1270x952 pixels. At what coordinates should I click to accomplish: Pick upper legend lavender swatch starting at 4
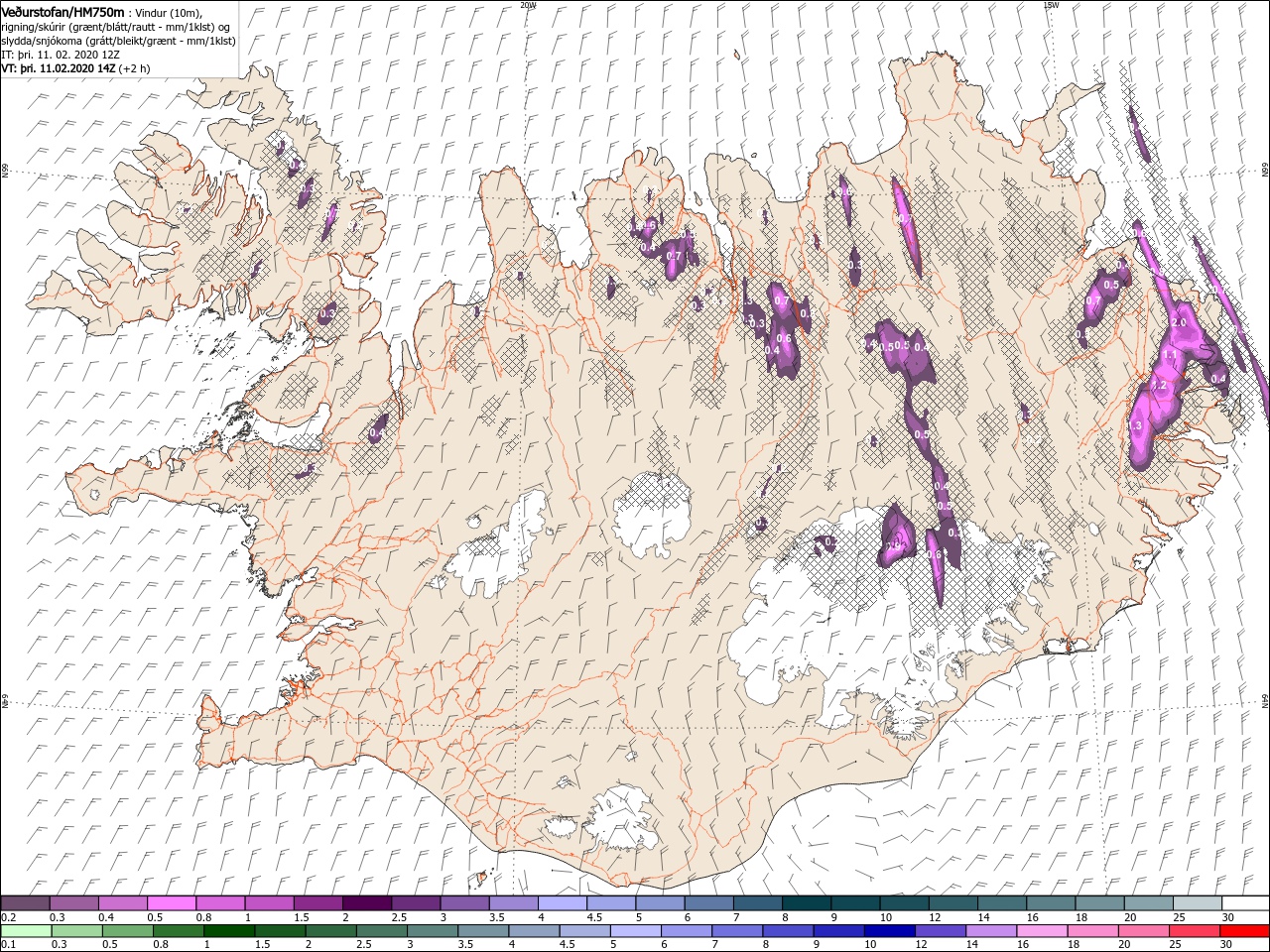coord(562,903)
